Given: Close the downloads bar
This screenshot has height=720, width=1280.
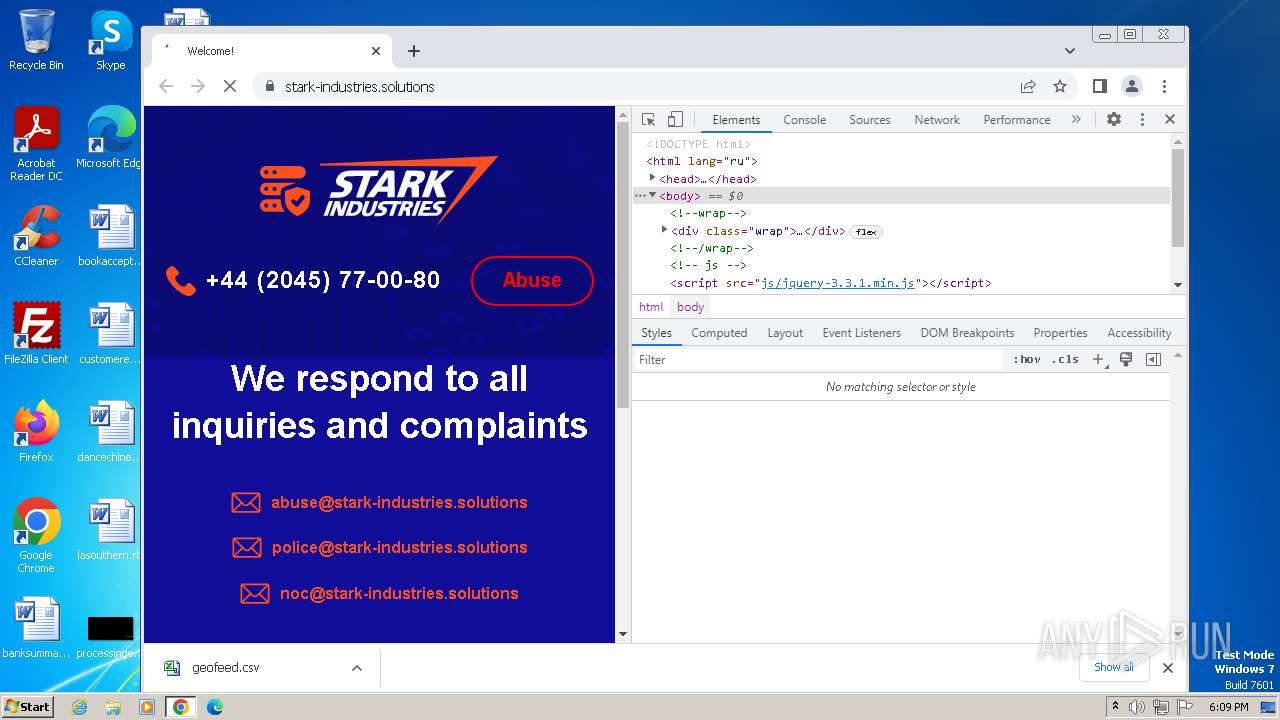Looking at the screenshot, I should click(x=1167, y=668).
